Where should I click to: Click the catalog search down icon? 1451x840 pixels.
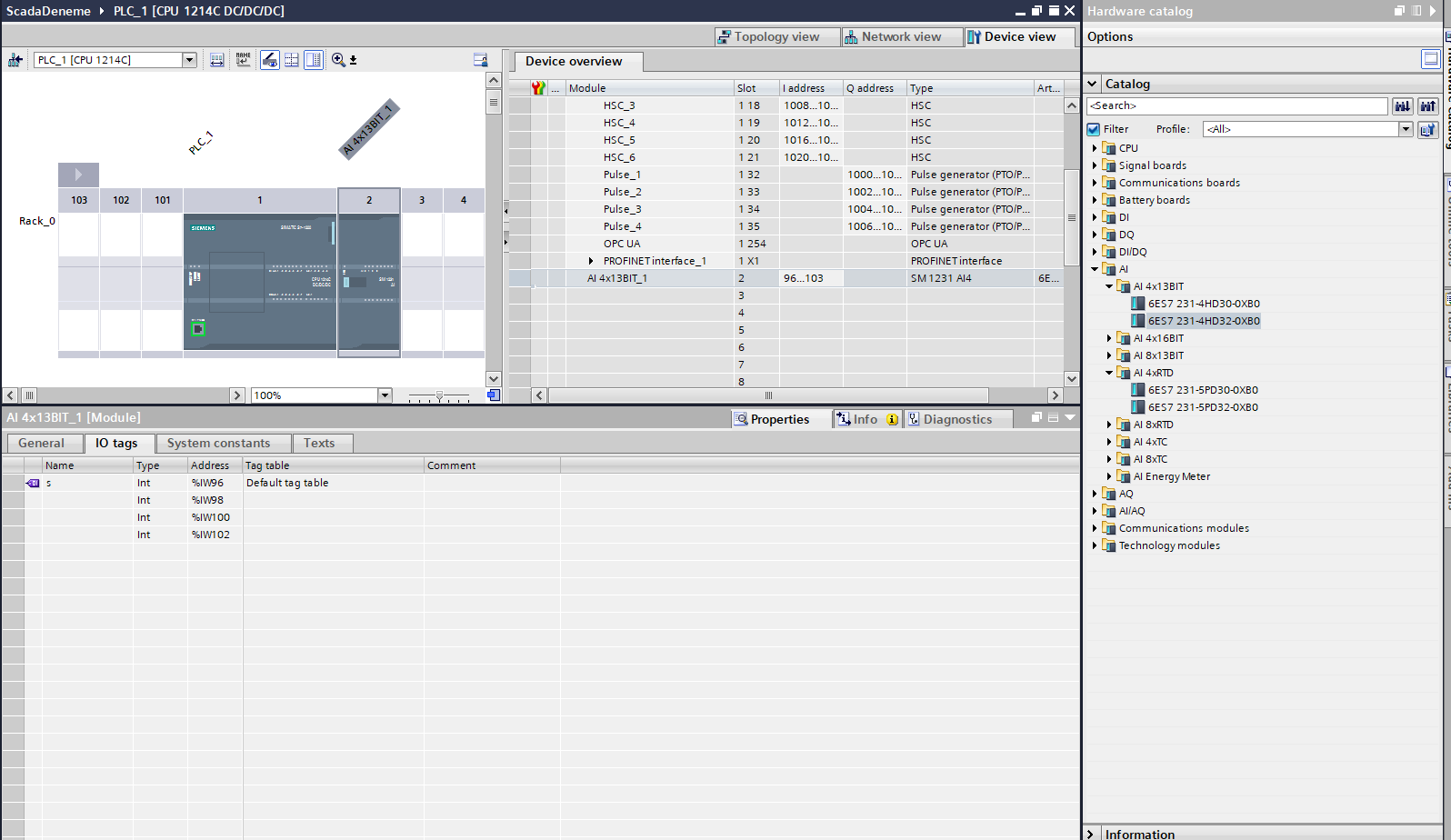1403,106
